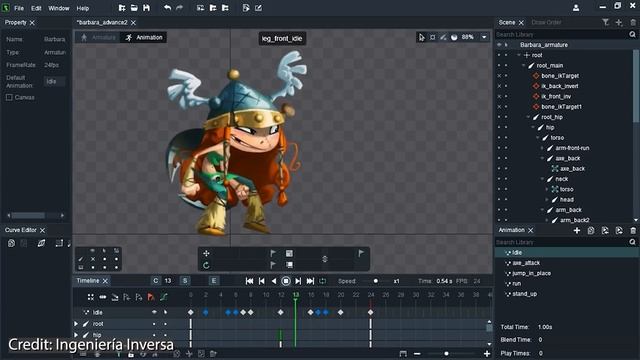Zoom out timeline with the minus icon
Viewport: 640px width, 360px height.
coord(417,353)
